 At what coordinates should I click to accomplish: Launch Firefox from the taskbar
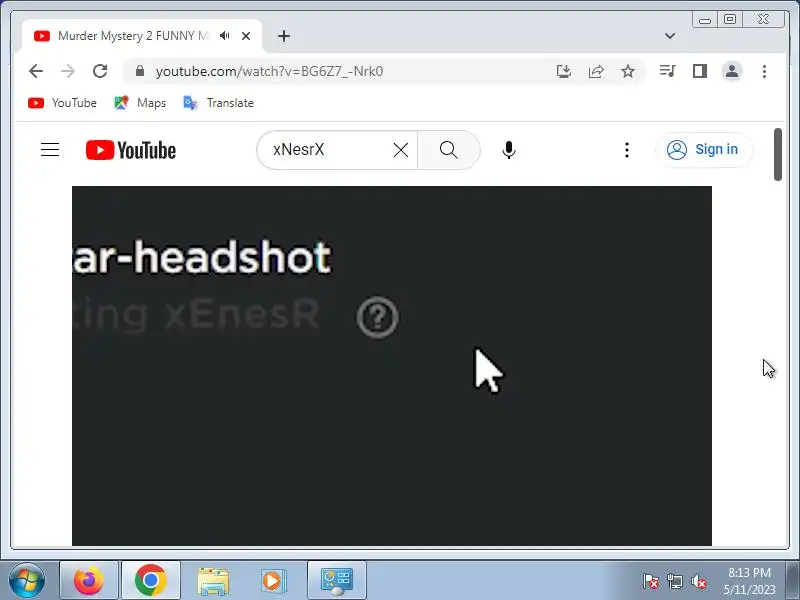point(89,581)
